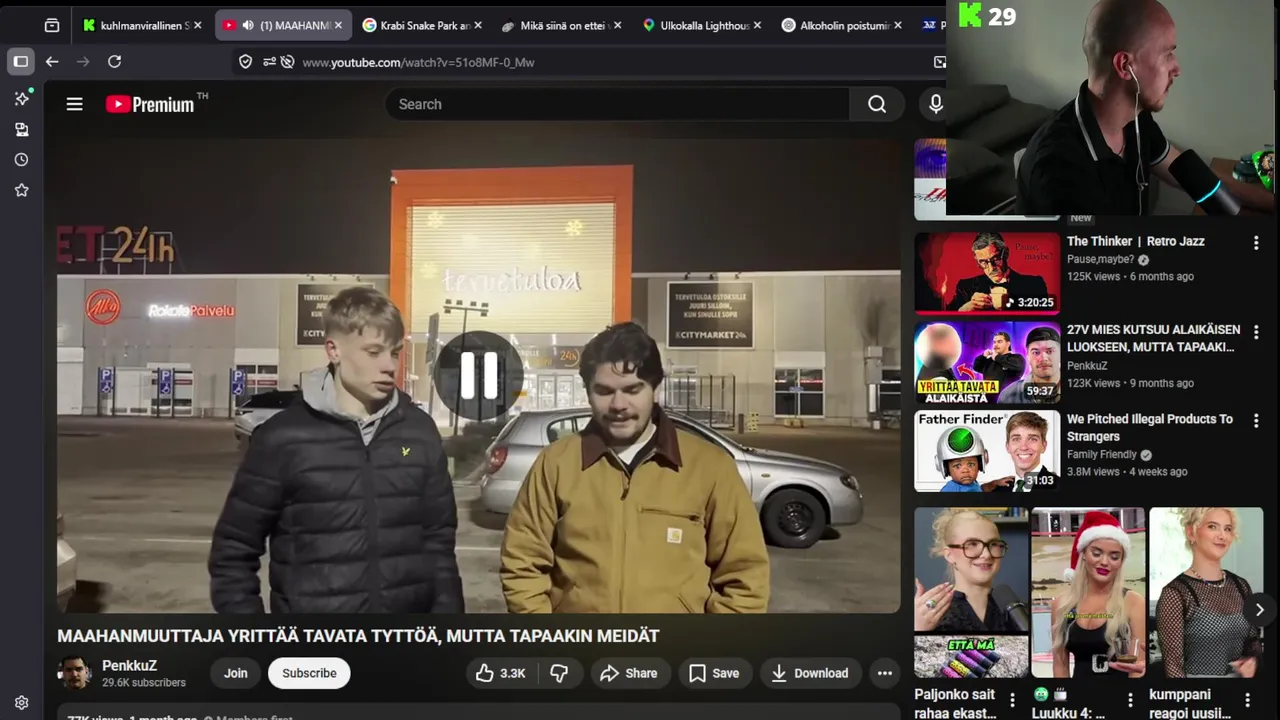The width and height of the screenshot is (1280, 720).
Task: Go back with the back arrow
Action: (x=52, y=62)
